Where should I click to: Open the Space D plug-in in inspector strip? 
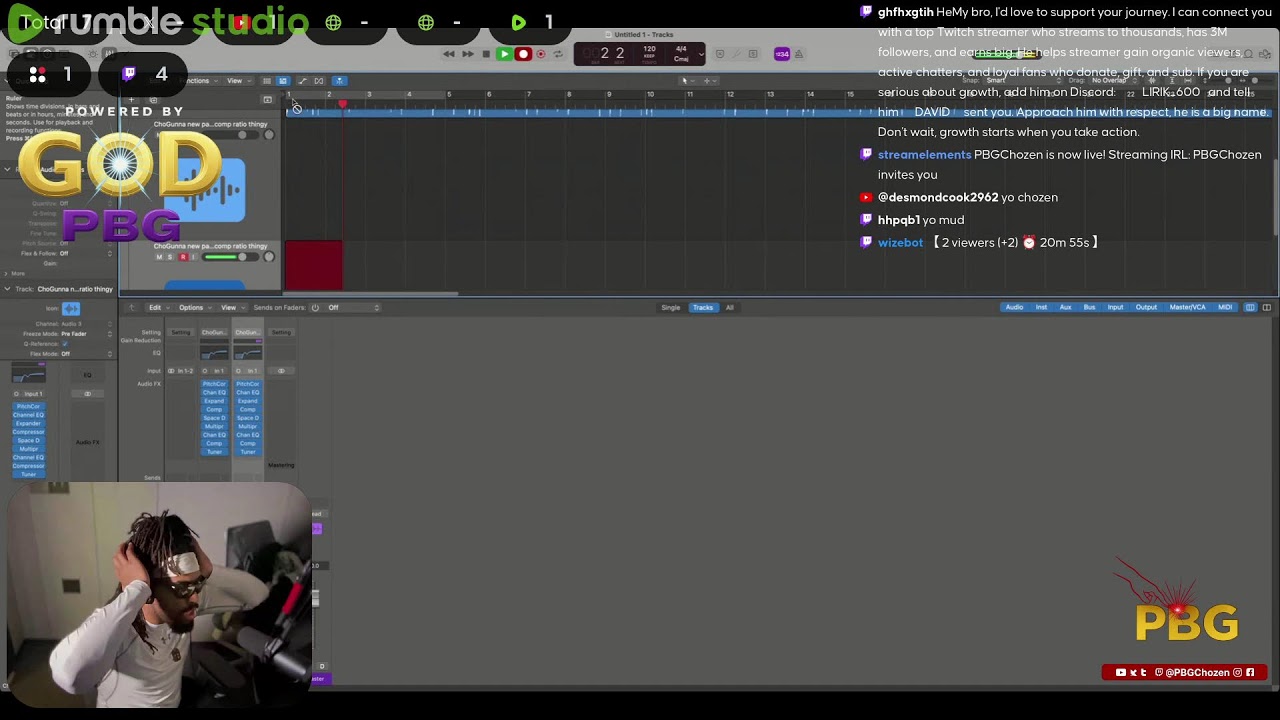(x=28, y=441)
